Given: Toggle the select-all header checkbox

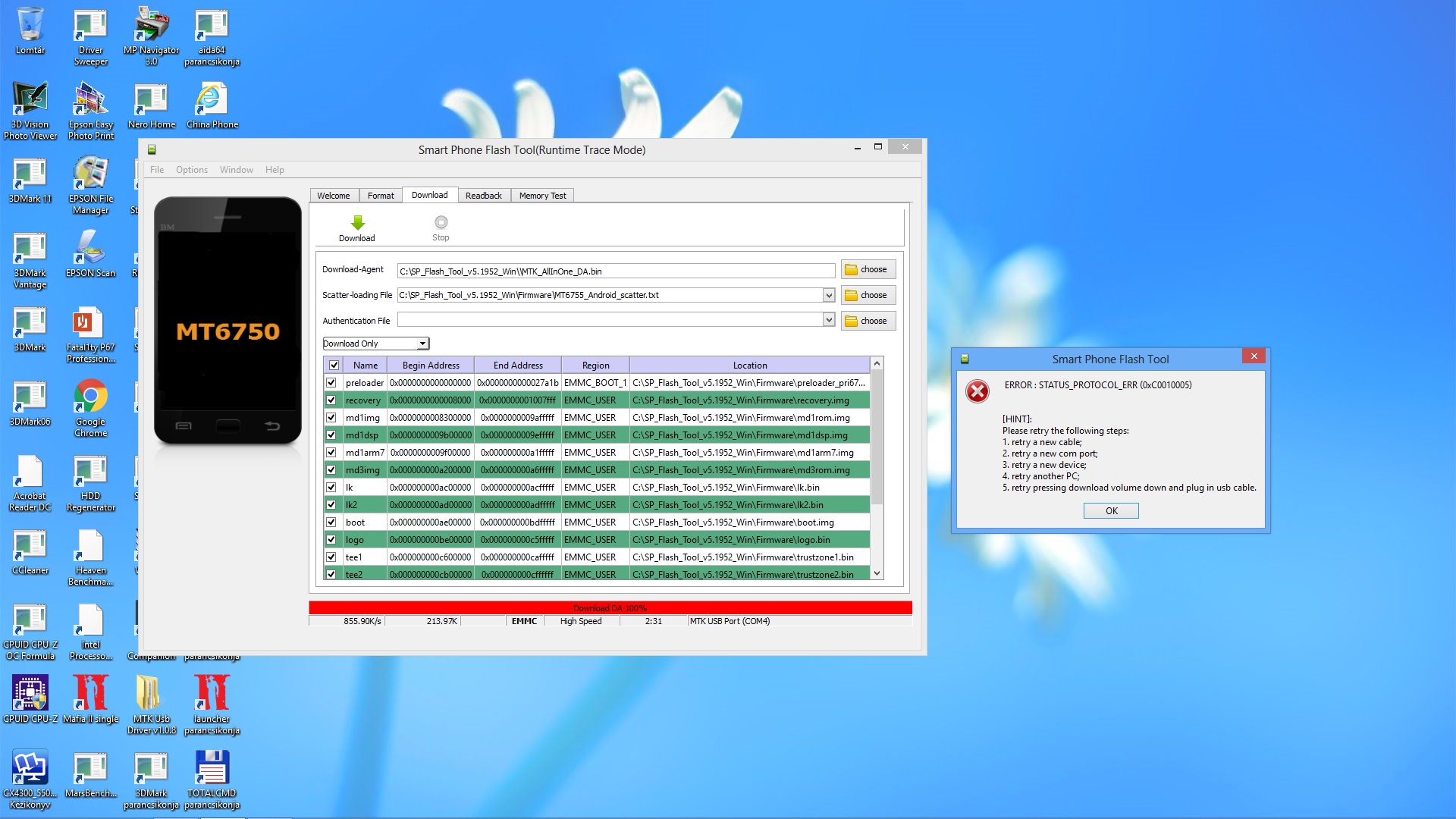Looking at the screenshot, I should pos(334,366).
